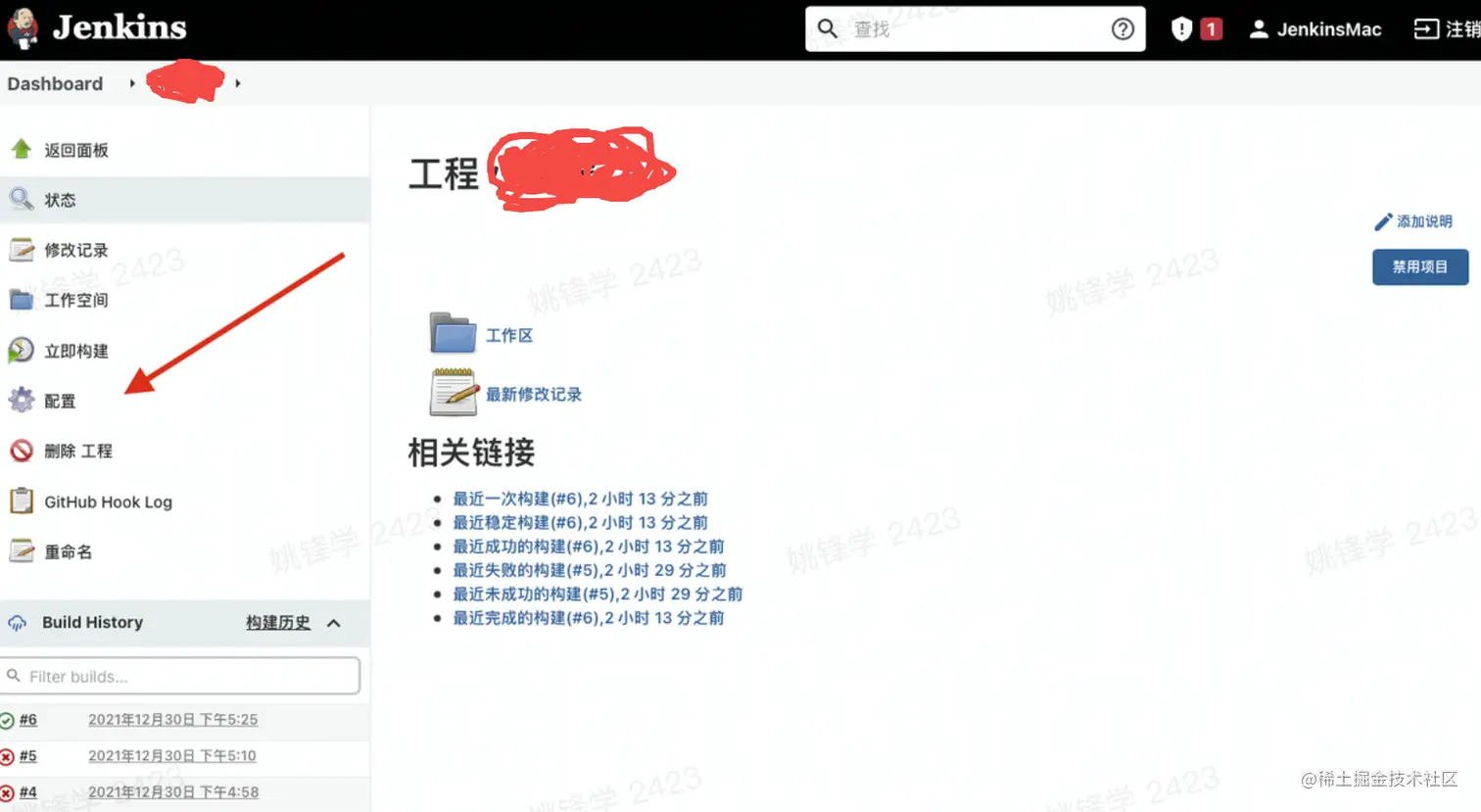Click the red prohibited 删除 工程 icon
The image size is (1481, 812).
[x=22, y=451]
